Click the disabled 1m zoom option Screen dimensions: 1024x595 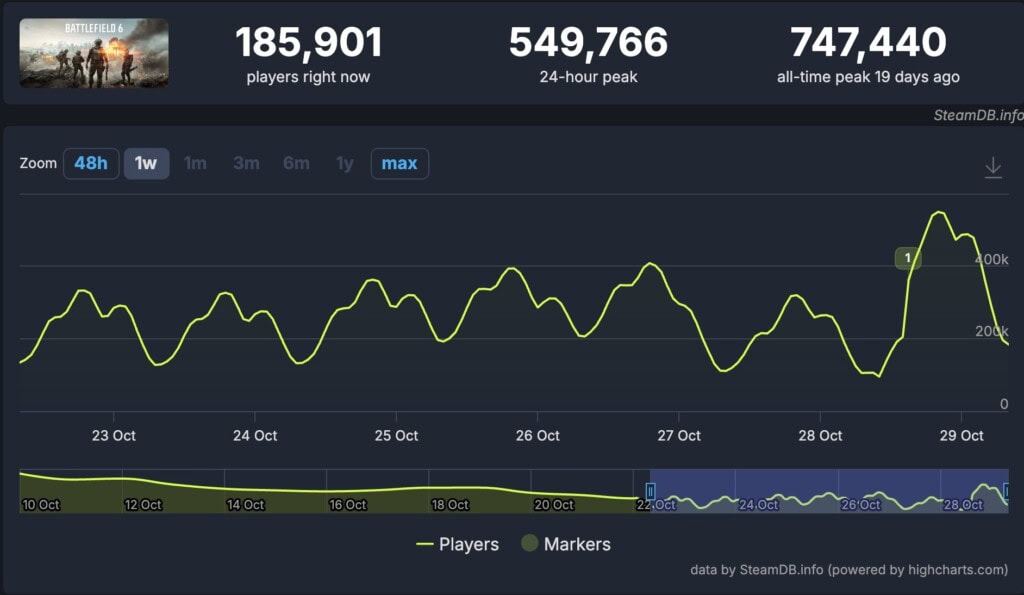pyautogui.click(x=195, y=163)
